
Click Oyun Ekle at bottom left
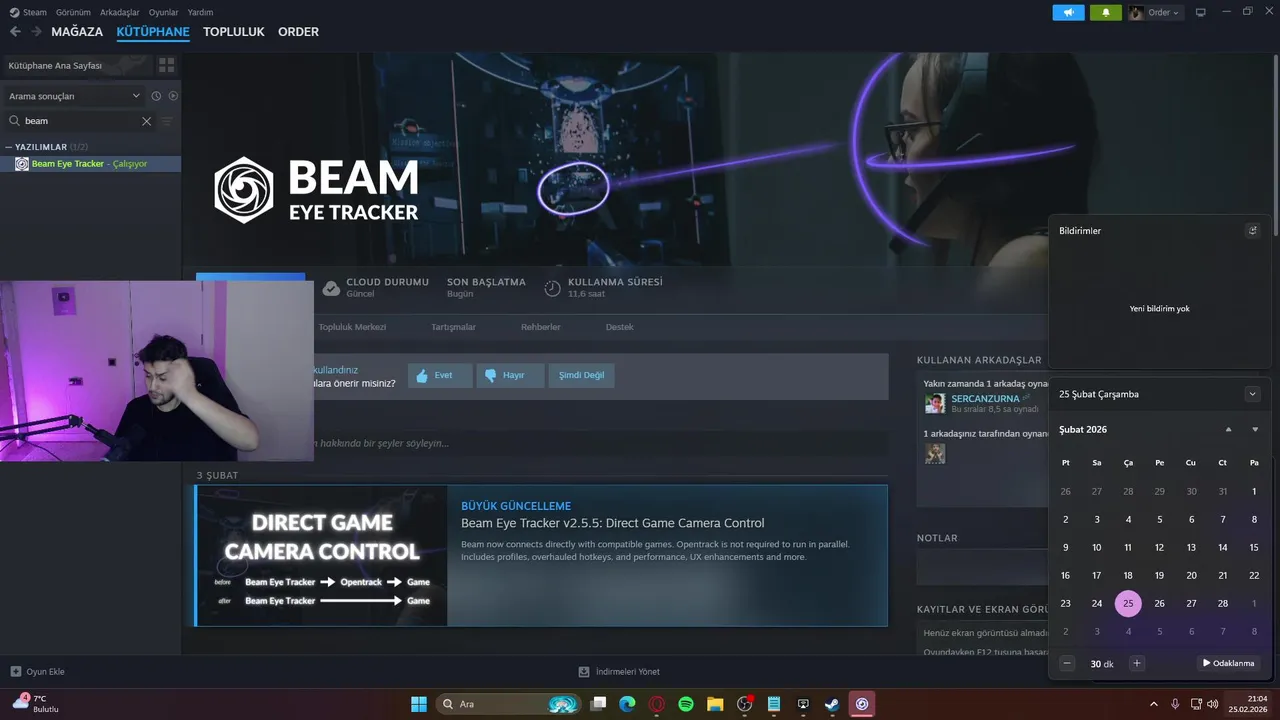click(37, 671)
